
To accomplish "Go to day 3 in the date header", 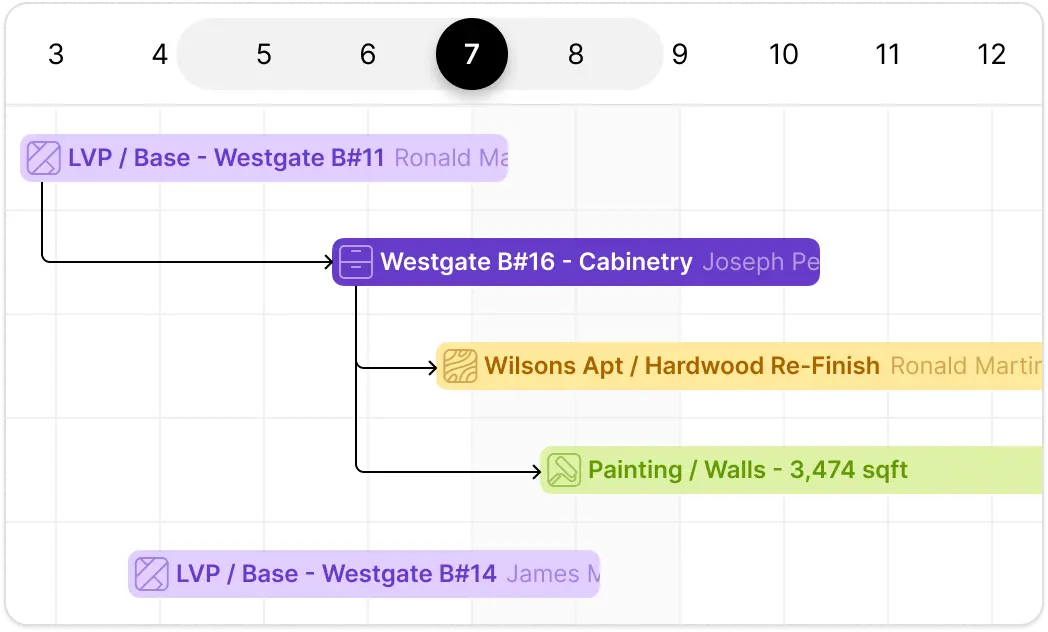I will pos(56,54).
